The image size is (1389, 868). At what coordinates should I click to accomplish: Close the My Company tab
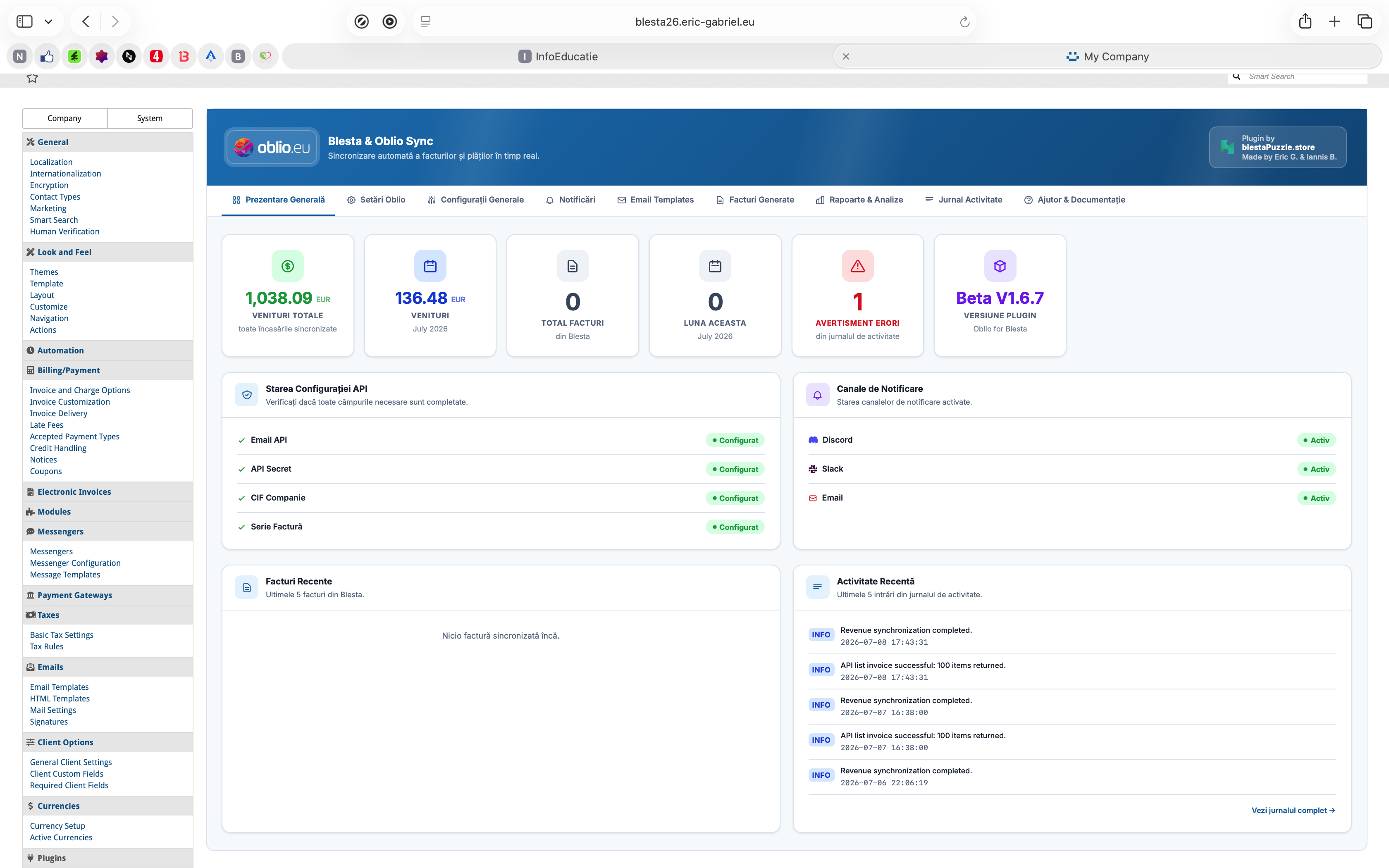click(x=845, y=56)
